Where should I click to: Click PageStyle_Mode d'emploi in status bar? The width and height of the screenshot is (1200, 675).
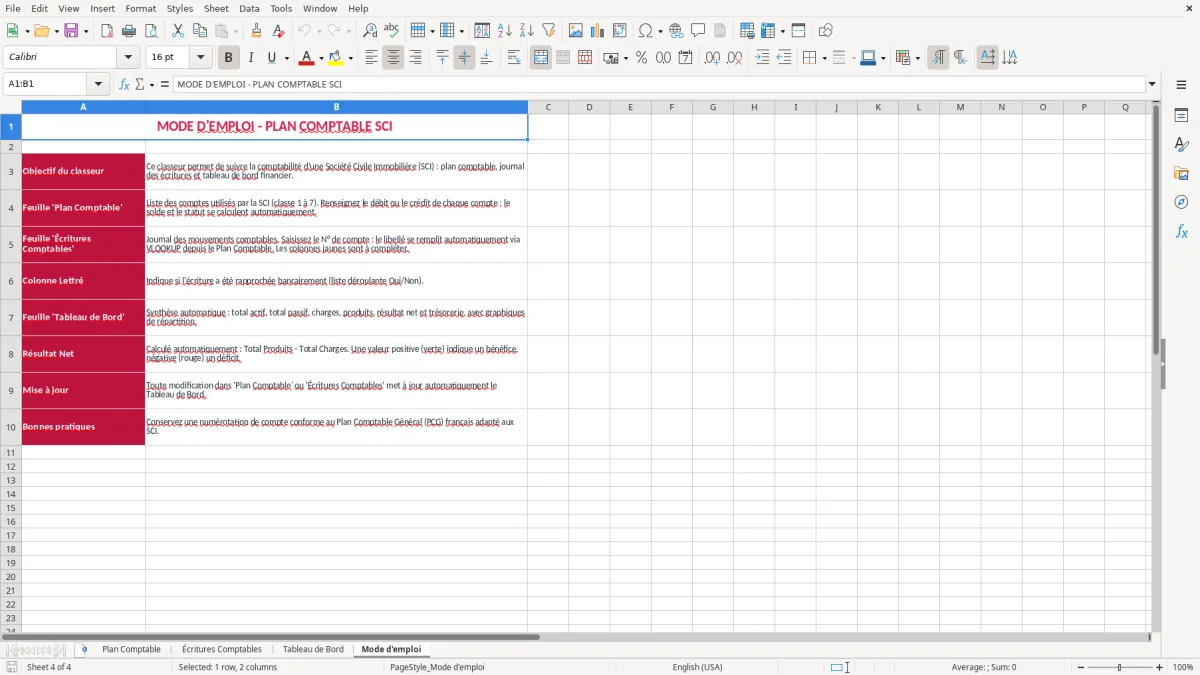(x=437, y=667)
